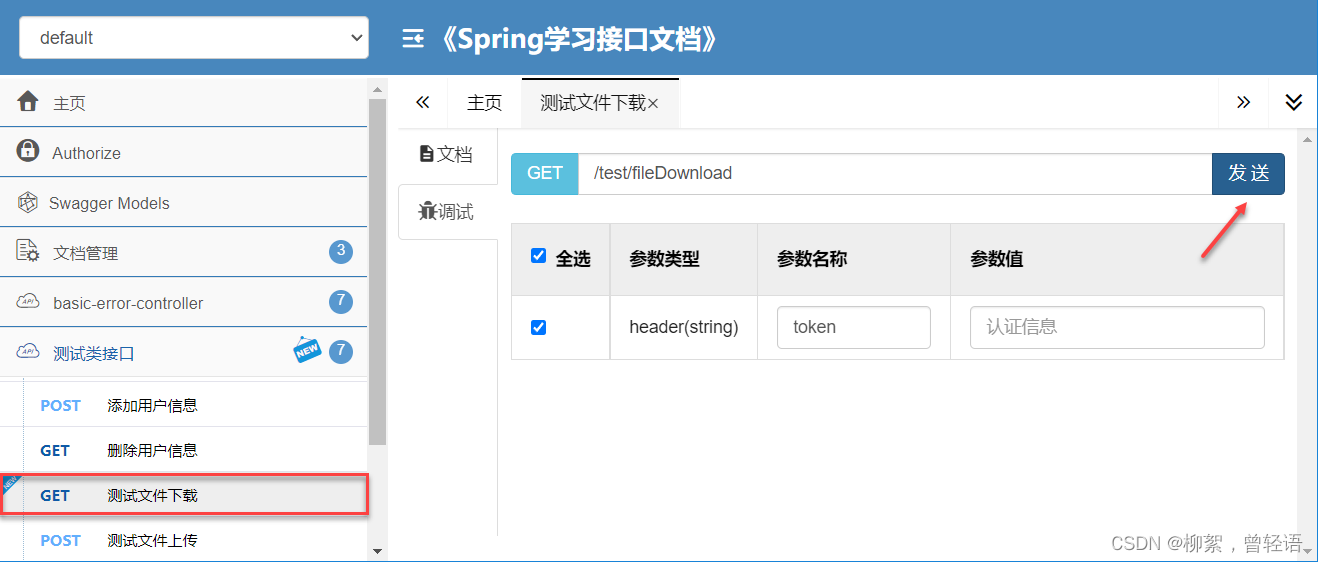Click the count badge 7 on basic-error-controller

341,301
